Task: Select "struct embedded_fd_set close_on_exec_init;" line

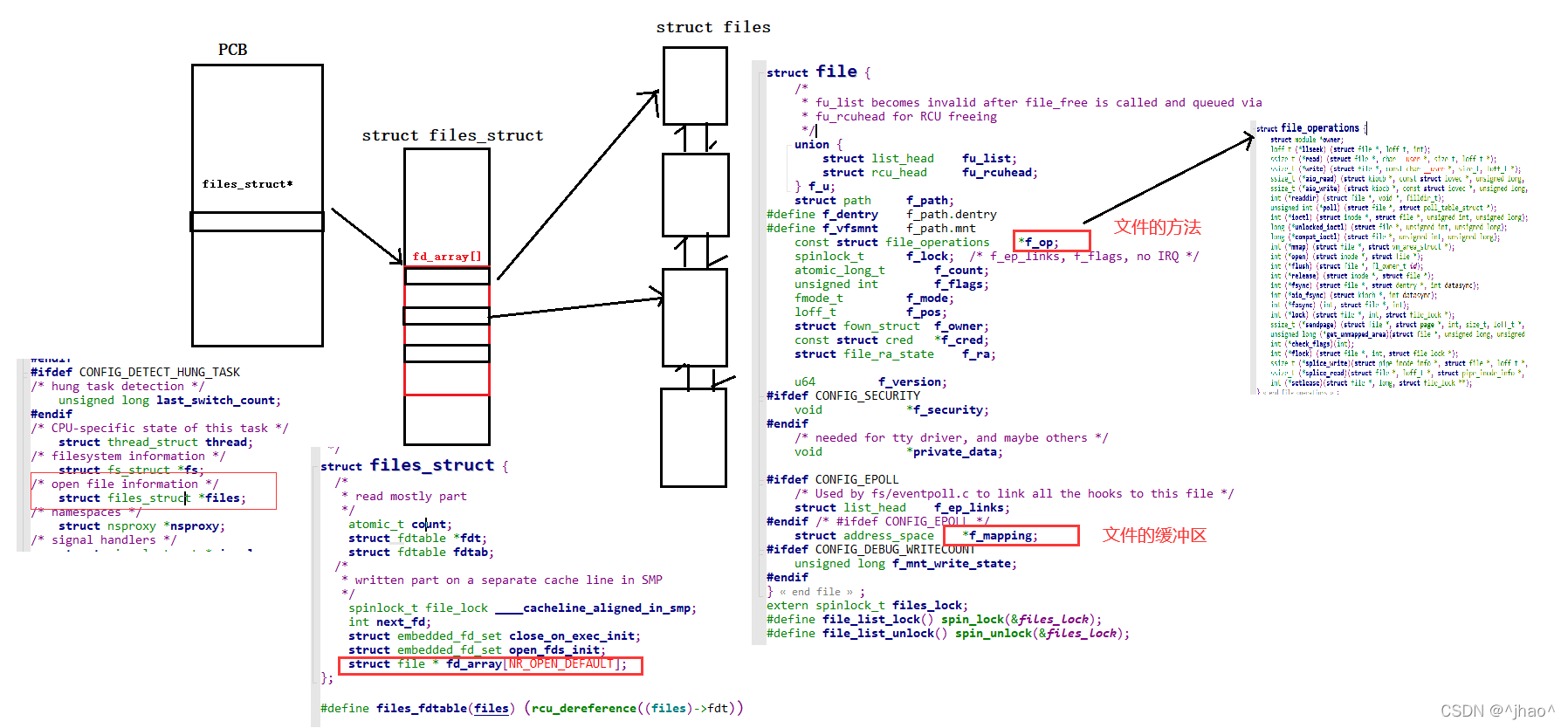Action: 495,635
